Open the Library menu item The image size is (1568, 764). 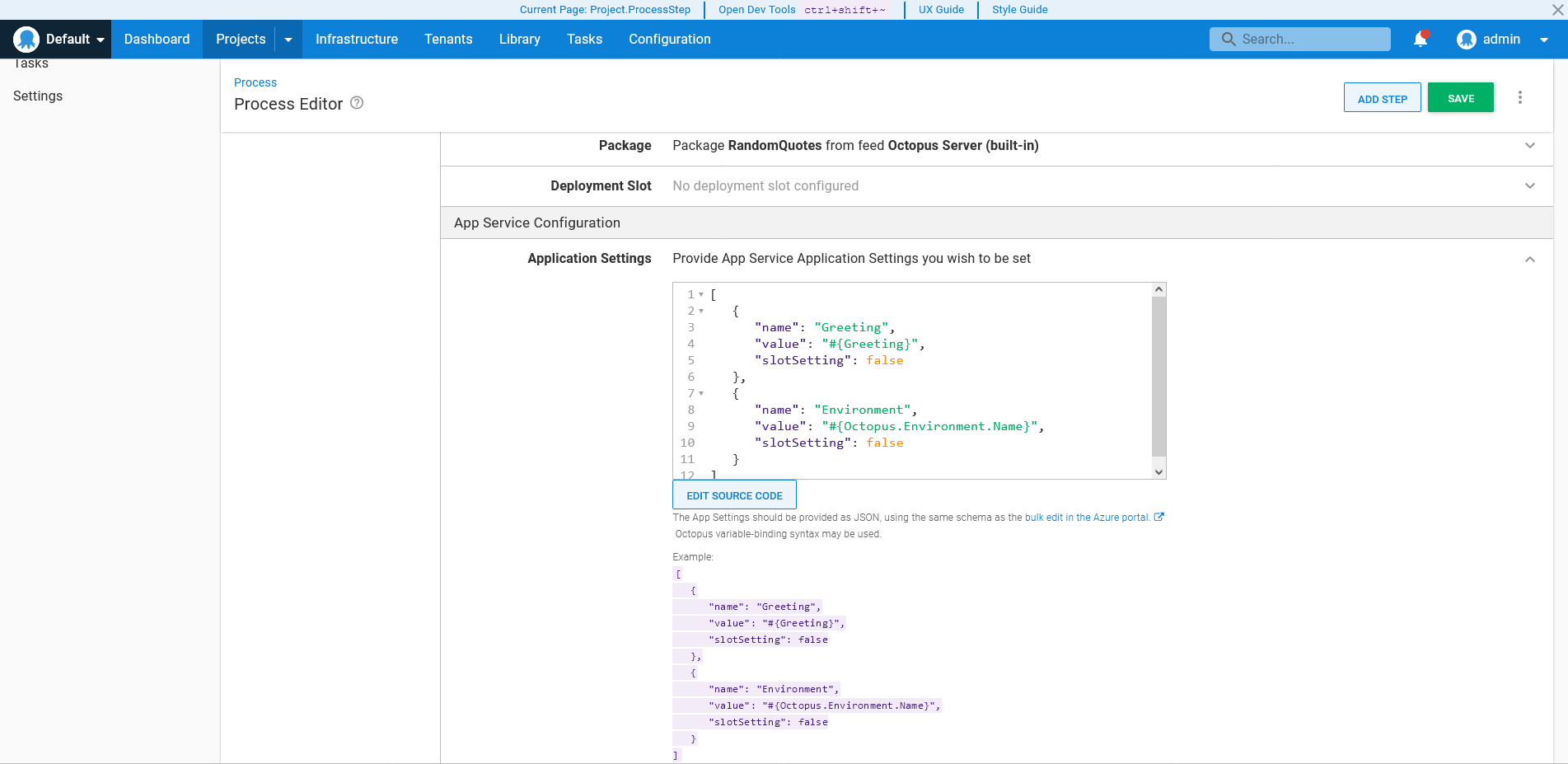point(519,39)
